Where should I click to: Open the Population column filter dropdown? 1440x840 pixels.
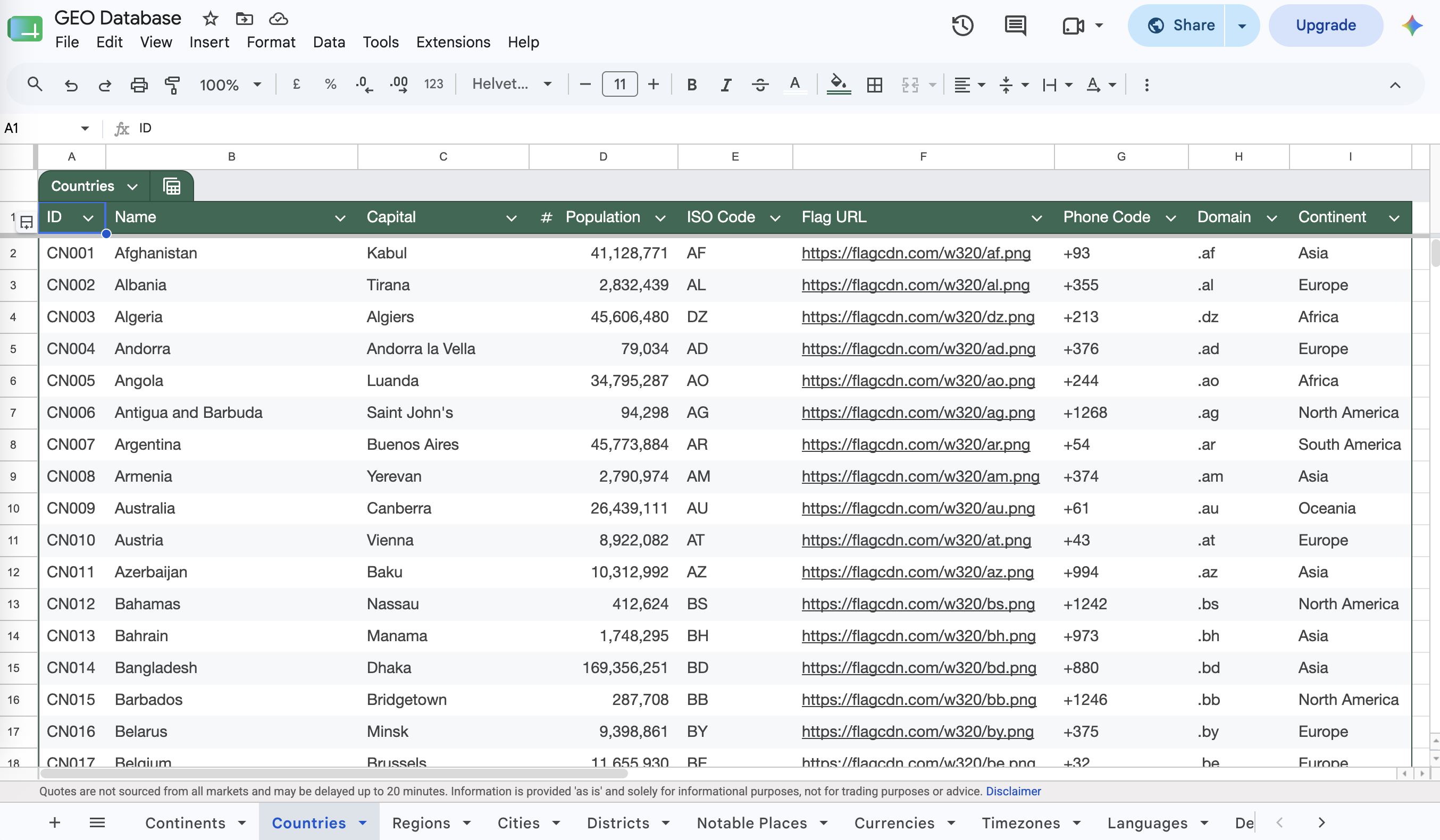click(660, 218)
